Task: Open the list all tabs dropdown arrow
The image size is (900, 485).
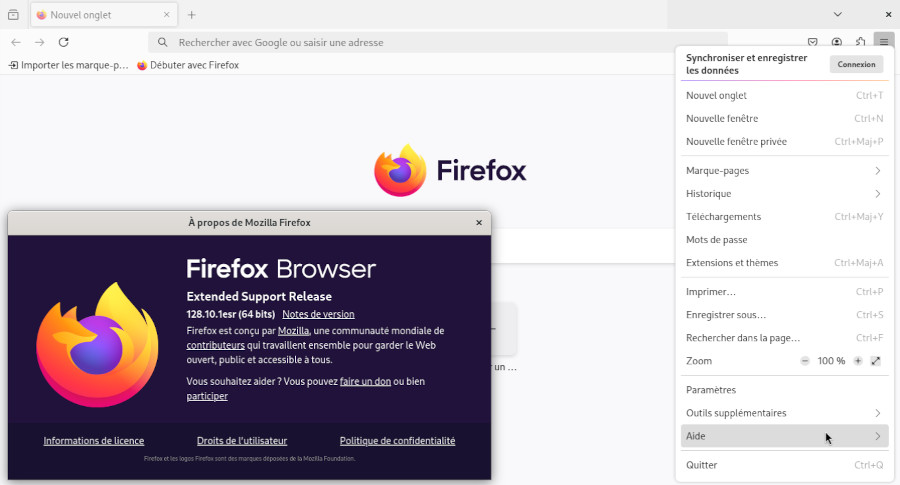Action: pyautogui.click(x=837, y=14)
